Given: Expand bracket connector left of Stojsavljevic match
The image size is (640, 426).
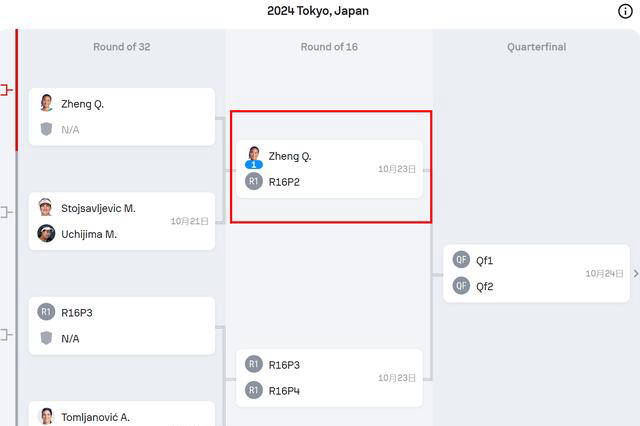Looking at the screenshot, I should (5, 212).
